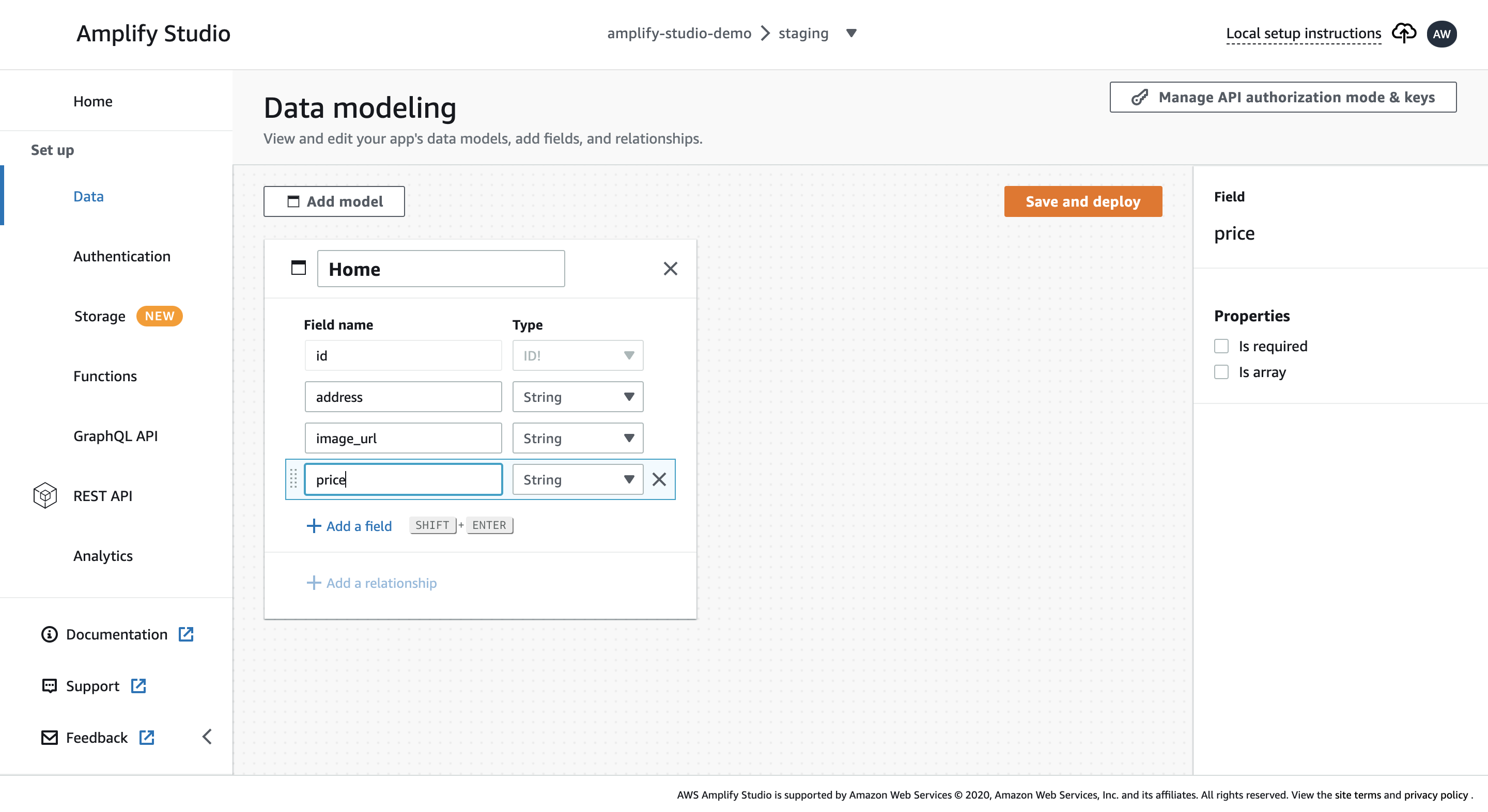Open Documentation external link icon
This screenshot has height=812, width=1488.
[x=186, y=634]
